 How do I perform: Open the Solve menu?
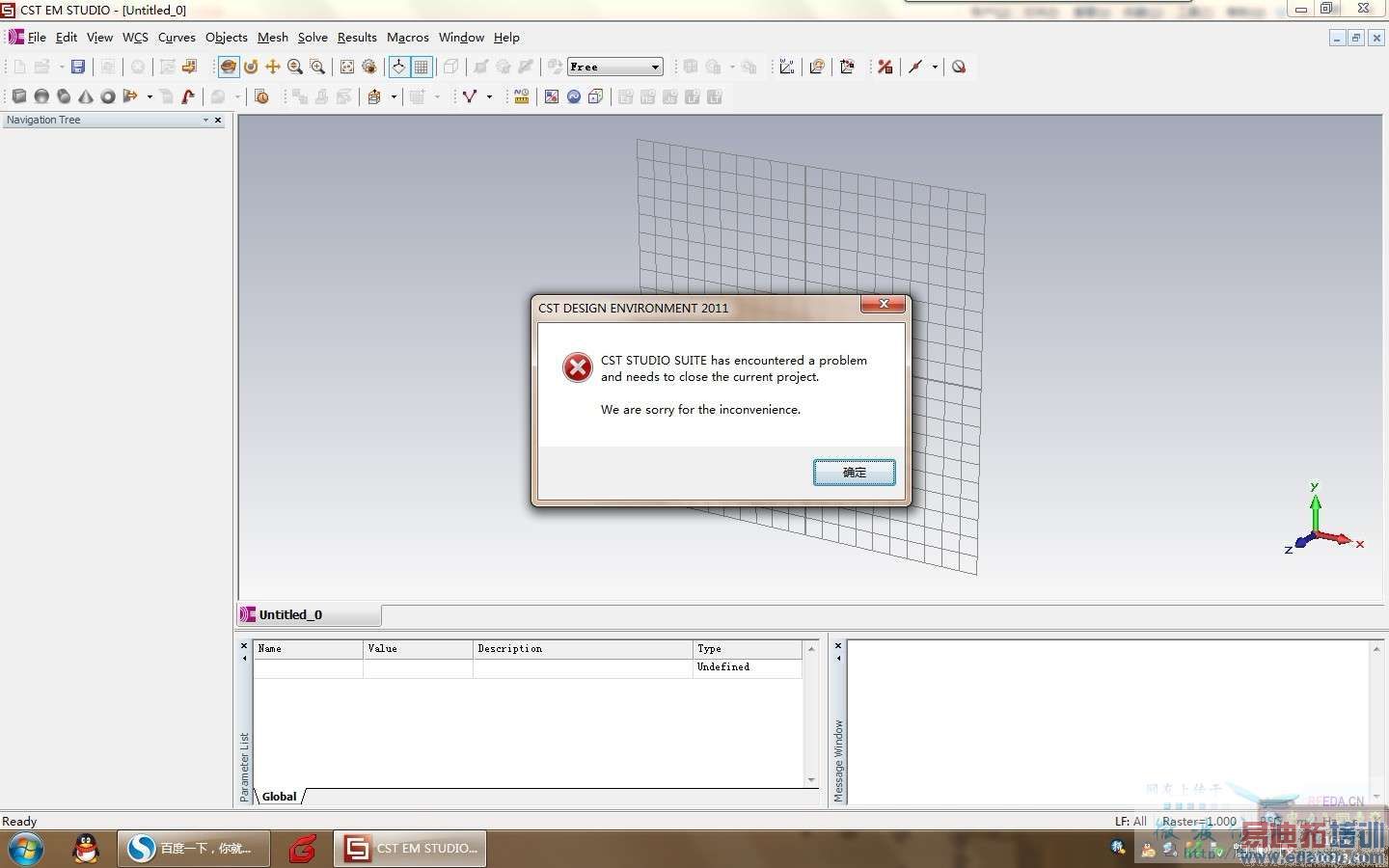coord(313,37)
